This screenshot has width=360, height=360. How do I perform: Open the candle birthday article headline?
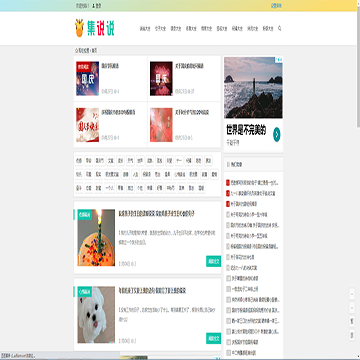(157, 213)
